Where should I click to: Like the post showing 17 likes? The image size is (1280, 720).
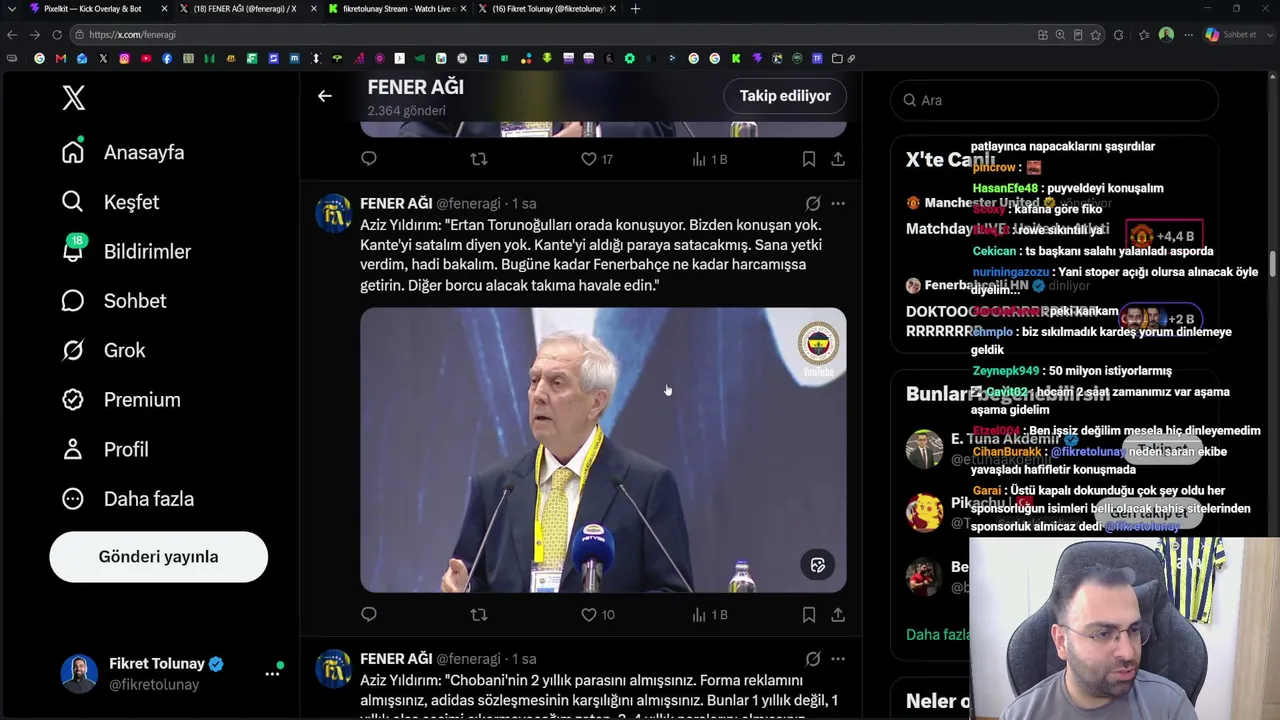[597, 159]
